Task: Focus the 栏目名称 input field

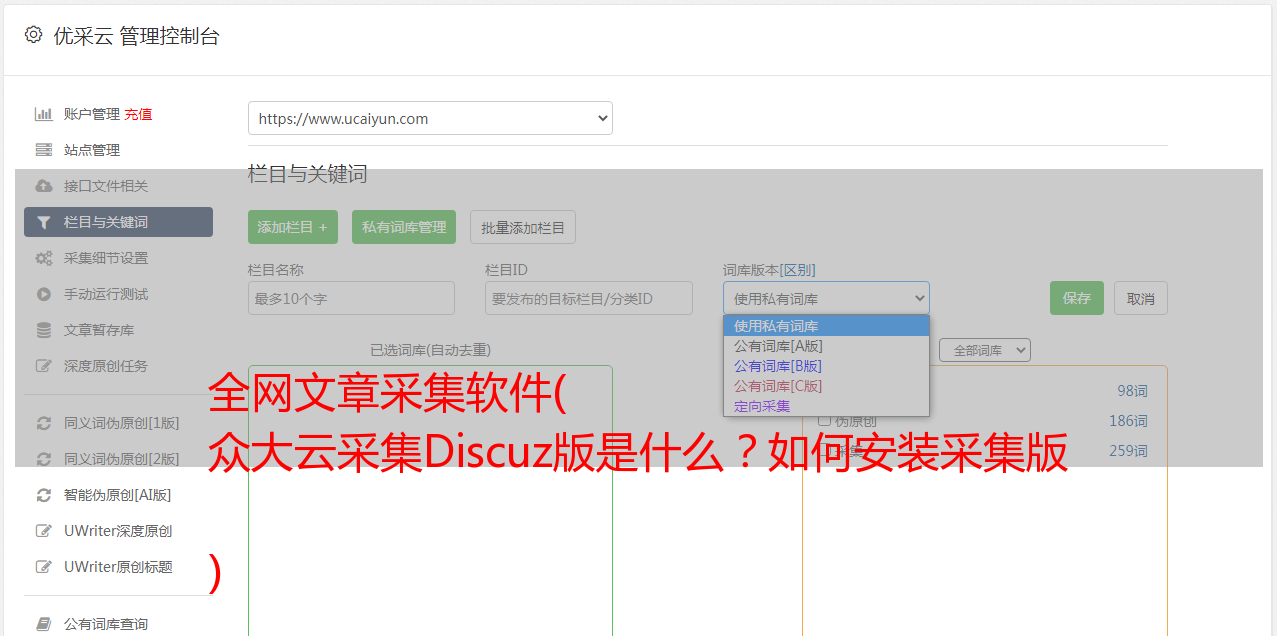Action: coord(351,298)
